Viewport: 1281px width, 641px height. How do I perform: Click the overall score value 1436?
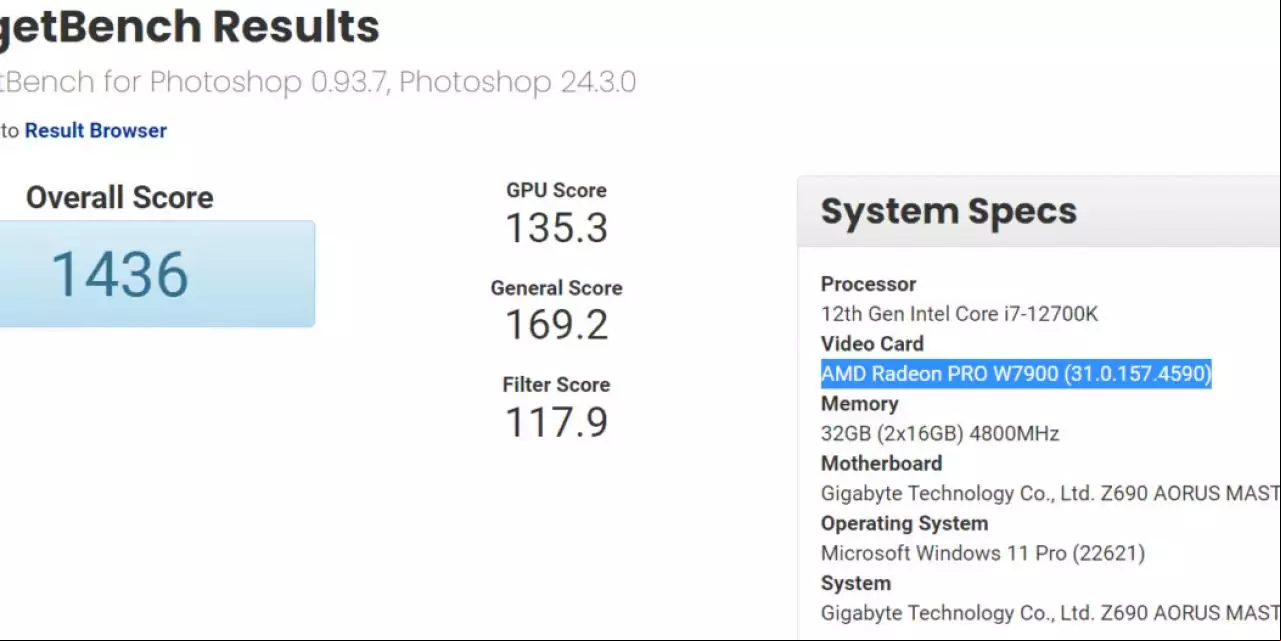pyautogui.click(x=120, y=274)
